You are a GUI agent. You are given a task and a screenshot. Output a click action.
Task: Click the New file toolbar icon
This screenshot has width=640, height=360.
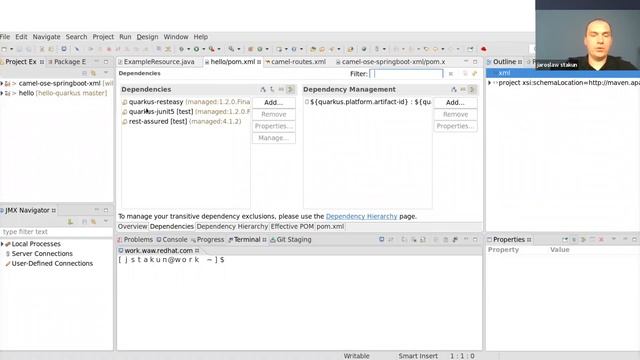[4, 49]
